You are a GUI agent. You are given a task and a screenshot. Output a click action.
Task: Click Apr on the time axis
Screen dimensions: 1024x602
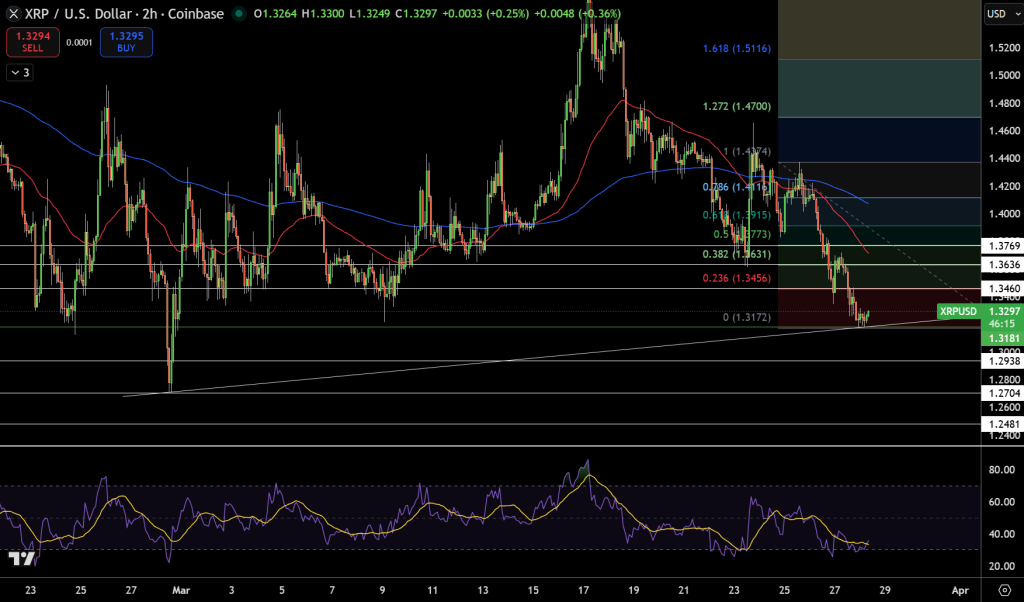[961, 591]
